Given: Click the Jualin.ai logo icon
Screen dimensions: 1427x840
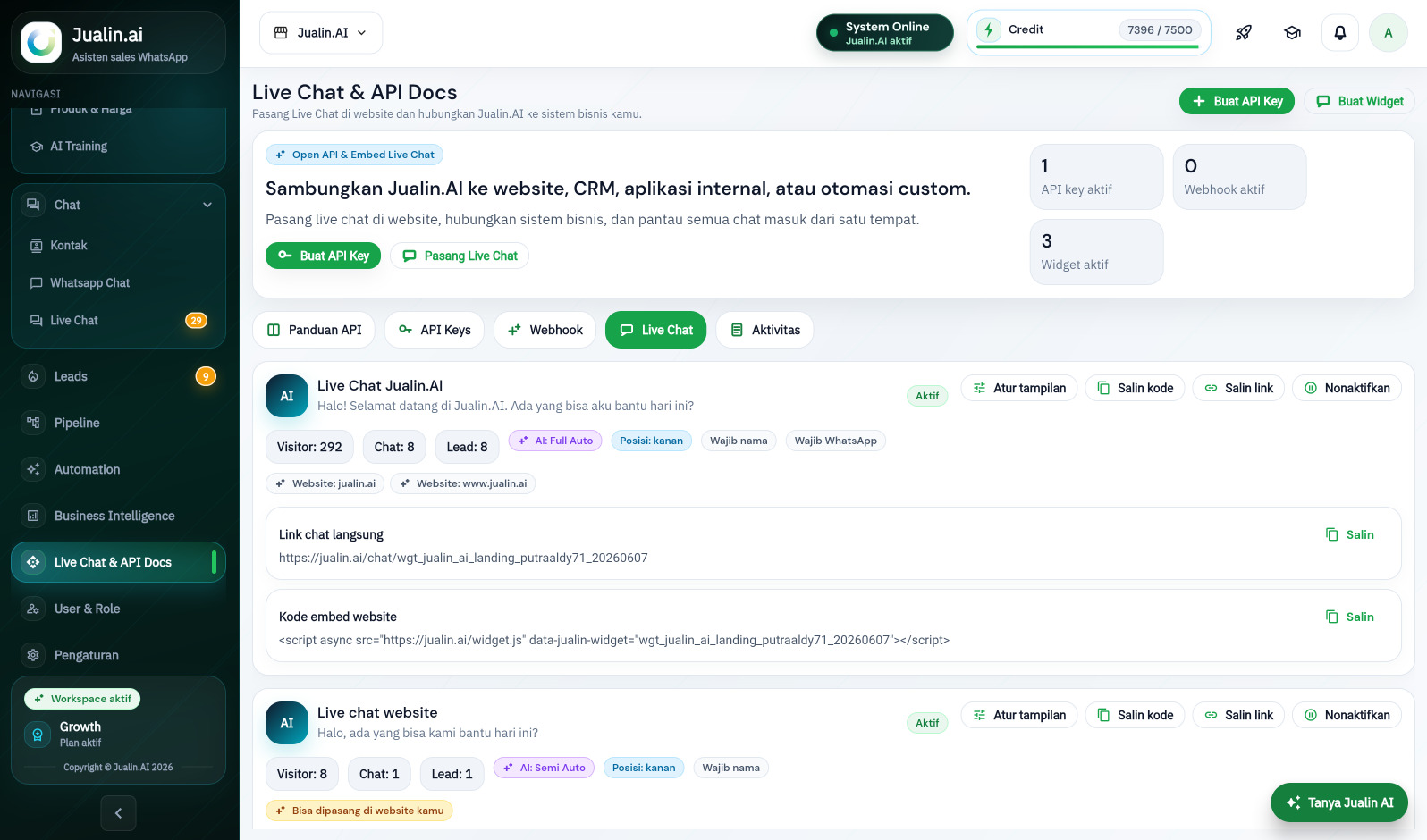Looking at the screenshot, I should 41,42.
